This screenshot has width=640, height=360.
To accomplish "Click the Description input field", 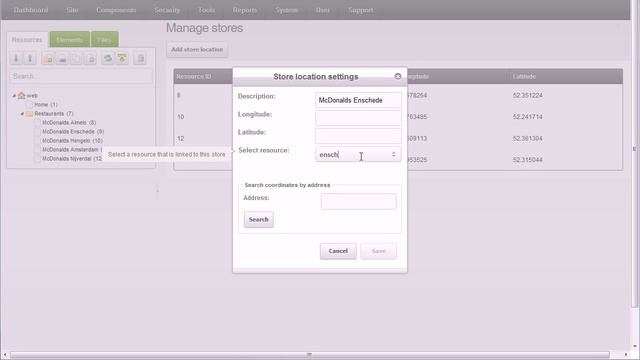I will (x=358, y=100).
